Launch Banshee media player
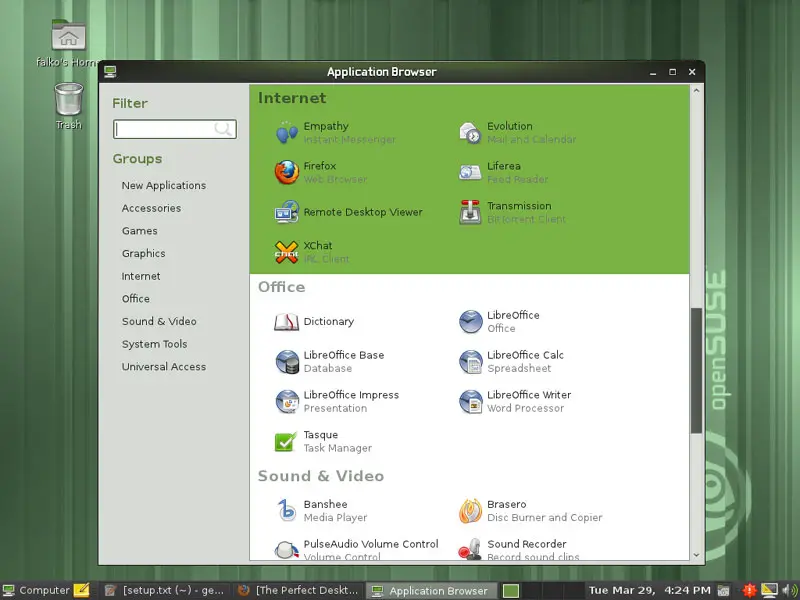Screen dimensions: 800x600 pyautogui.click(x=321, y=511)
